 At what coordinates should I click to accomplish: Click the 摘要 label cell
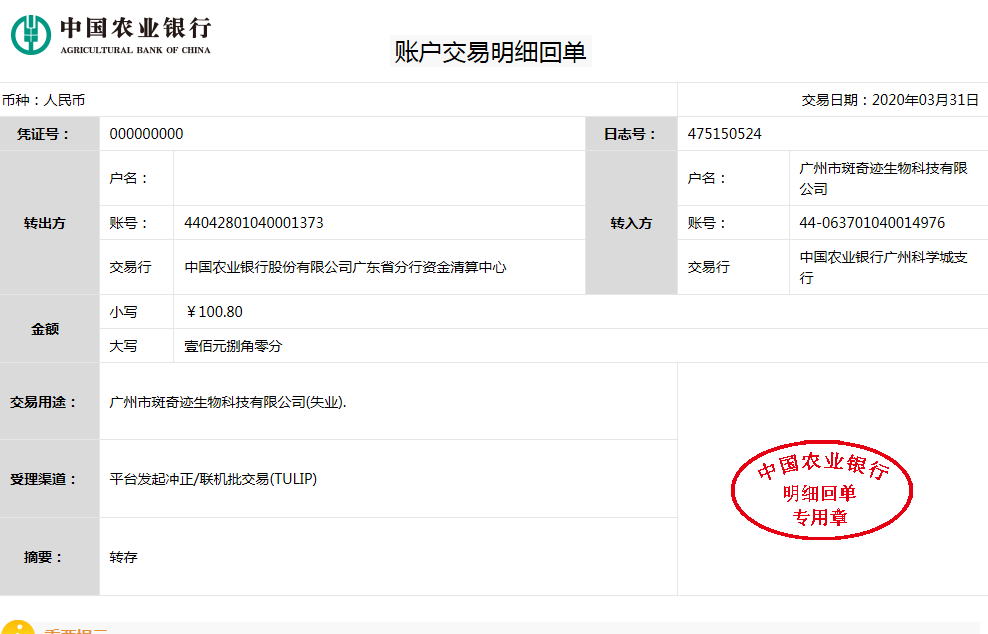(x=50, y=557)
